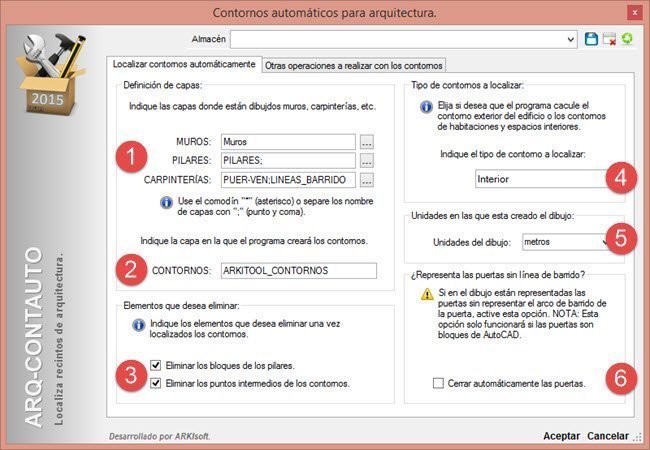Switch to Otras operaciones a realizar tab

[354, 65]
